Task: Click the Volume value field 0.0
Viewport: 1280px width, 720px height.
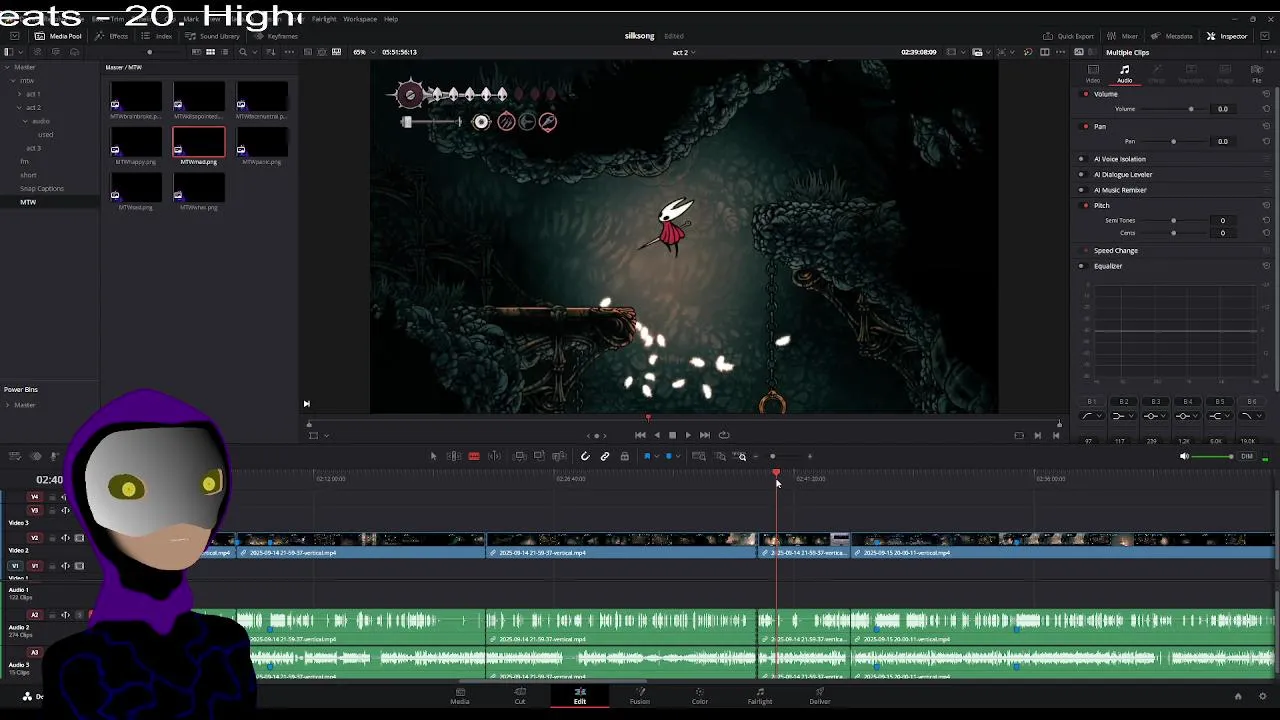Action: coord(1222,109)
